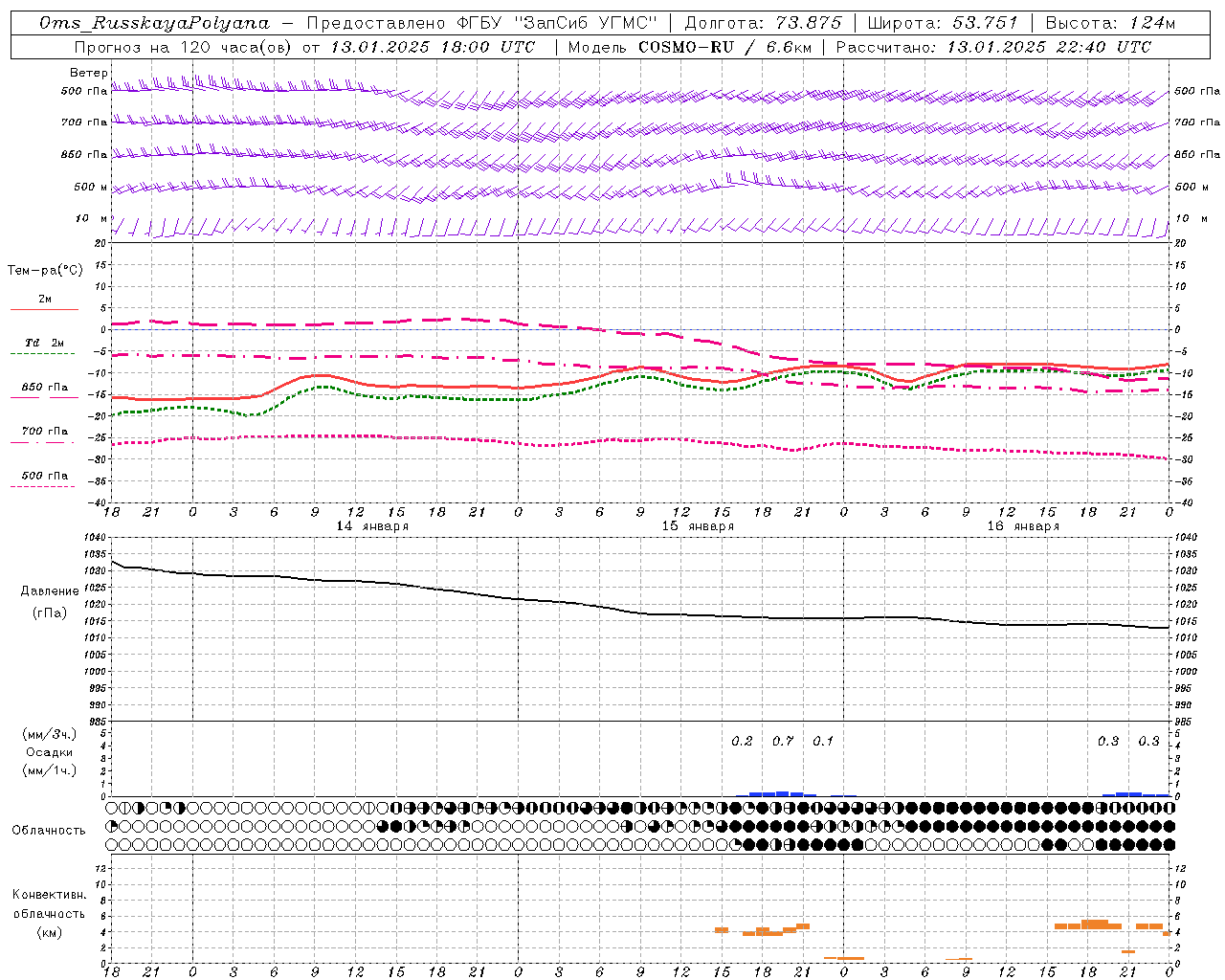
Task: Click the Конвективн. label of convective clouds chart
Action: [50, 895]
